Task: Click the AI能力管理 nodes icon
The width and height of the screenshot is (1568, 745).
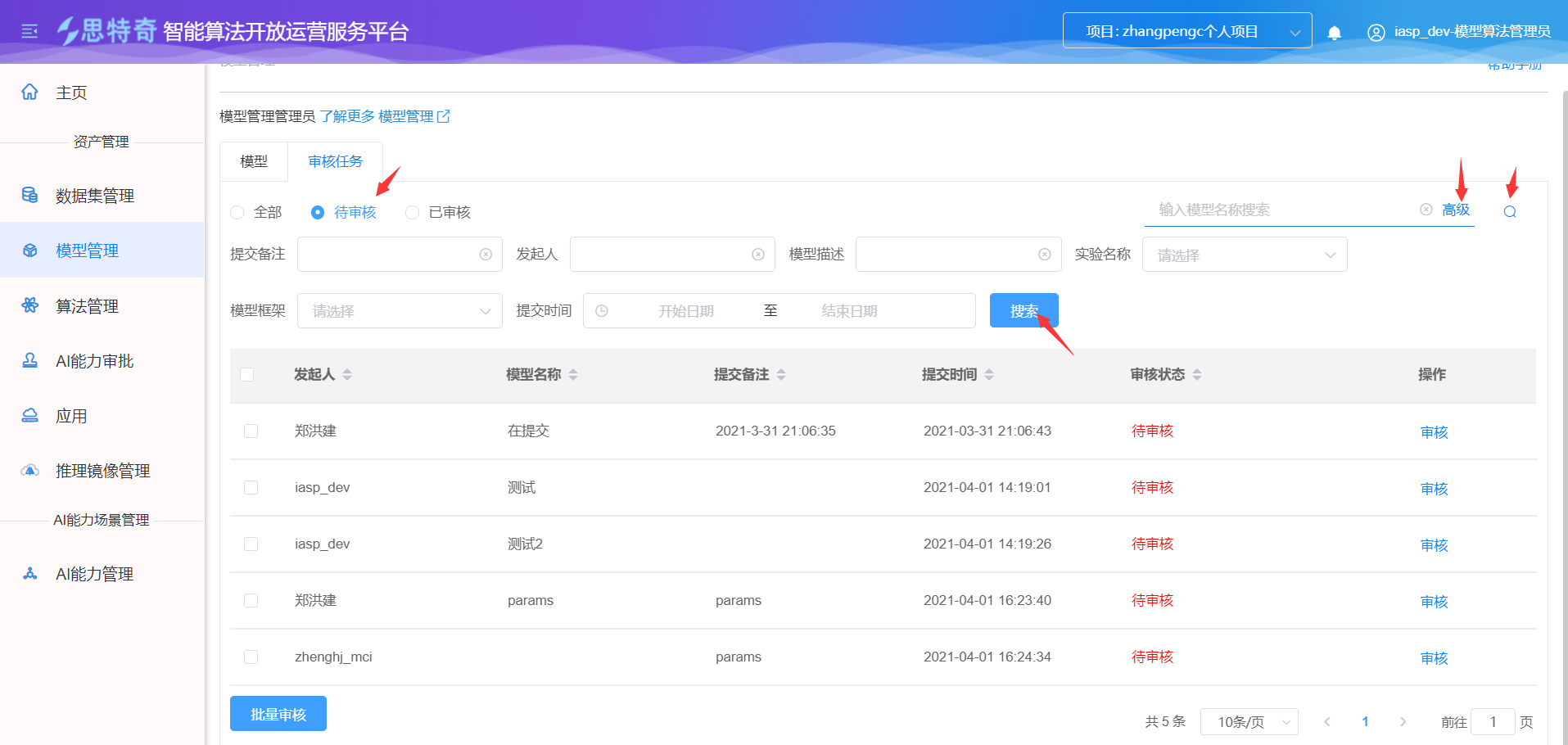Action: pos(29,573)
